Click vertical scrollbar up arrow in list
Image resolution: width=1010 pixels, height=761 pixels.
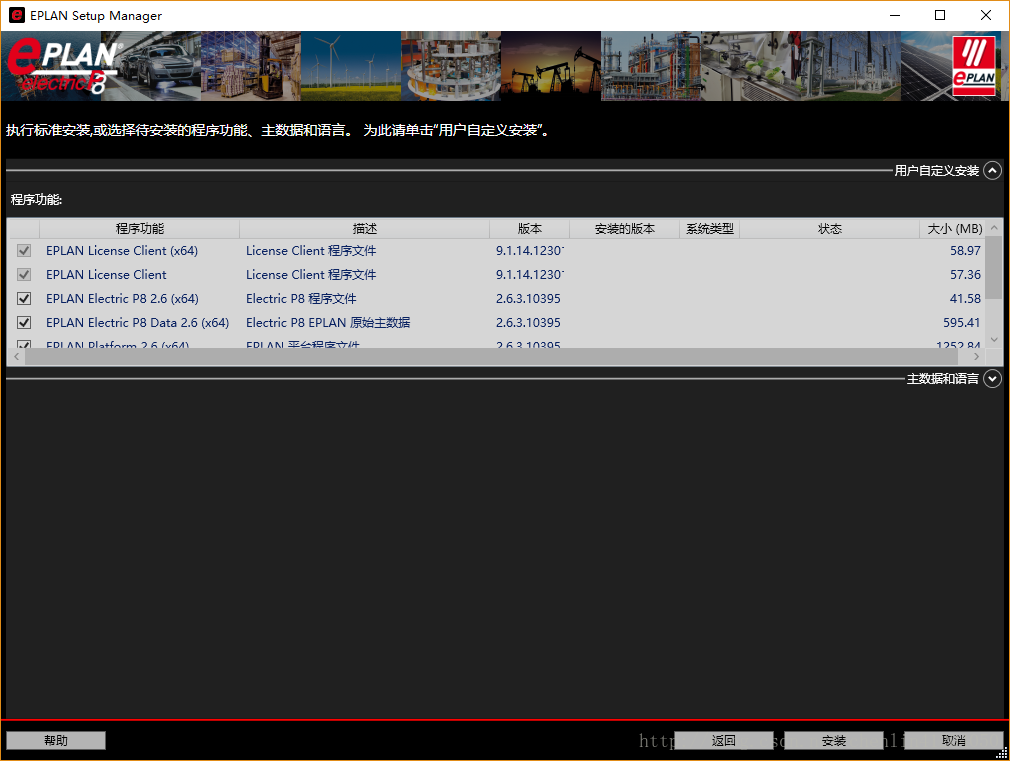tap(995, 227)
